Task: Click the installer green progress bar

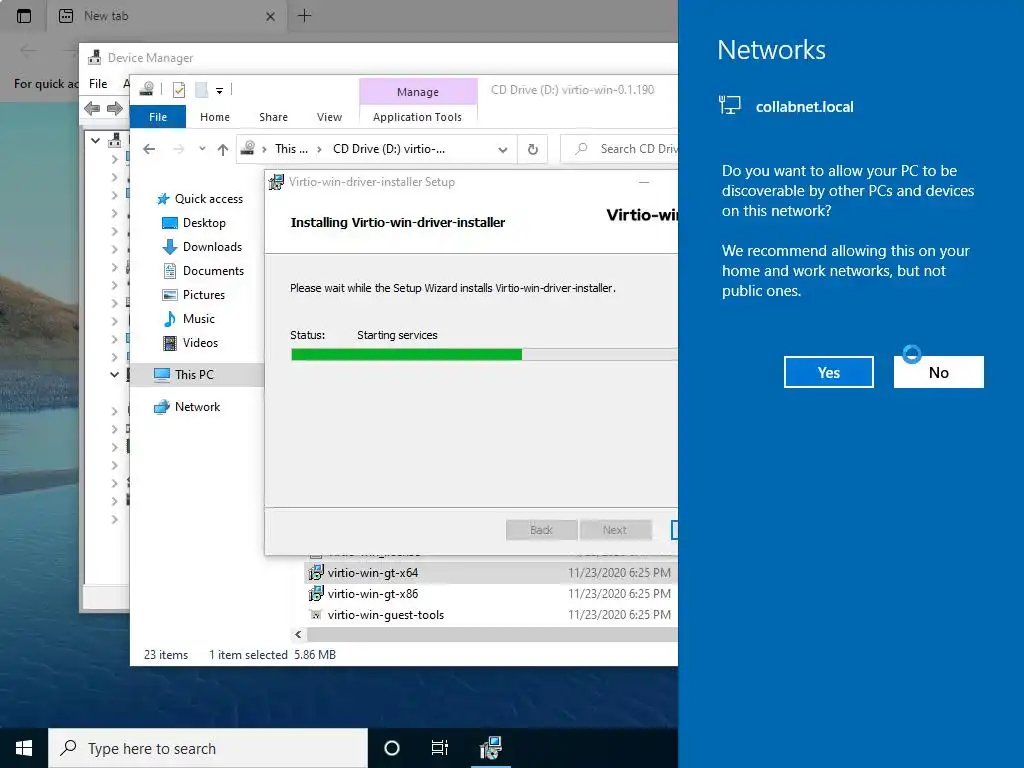Action: [406, 355]
